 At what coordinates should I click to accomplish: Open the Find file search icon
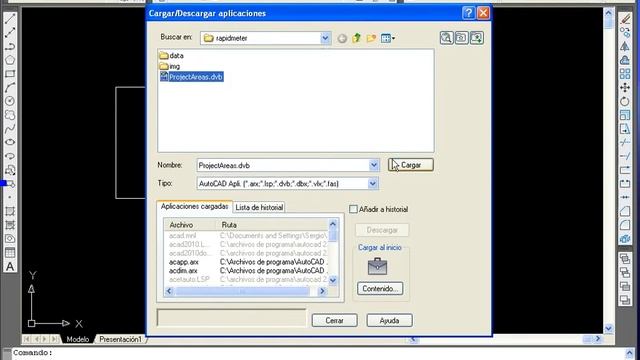tap(447, 38)
